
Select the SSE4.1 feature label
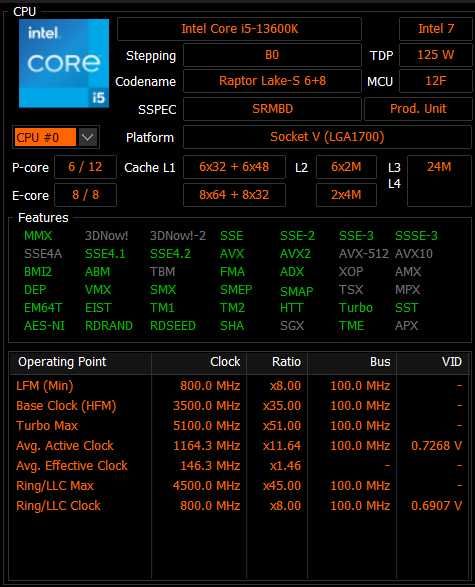105,254
